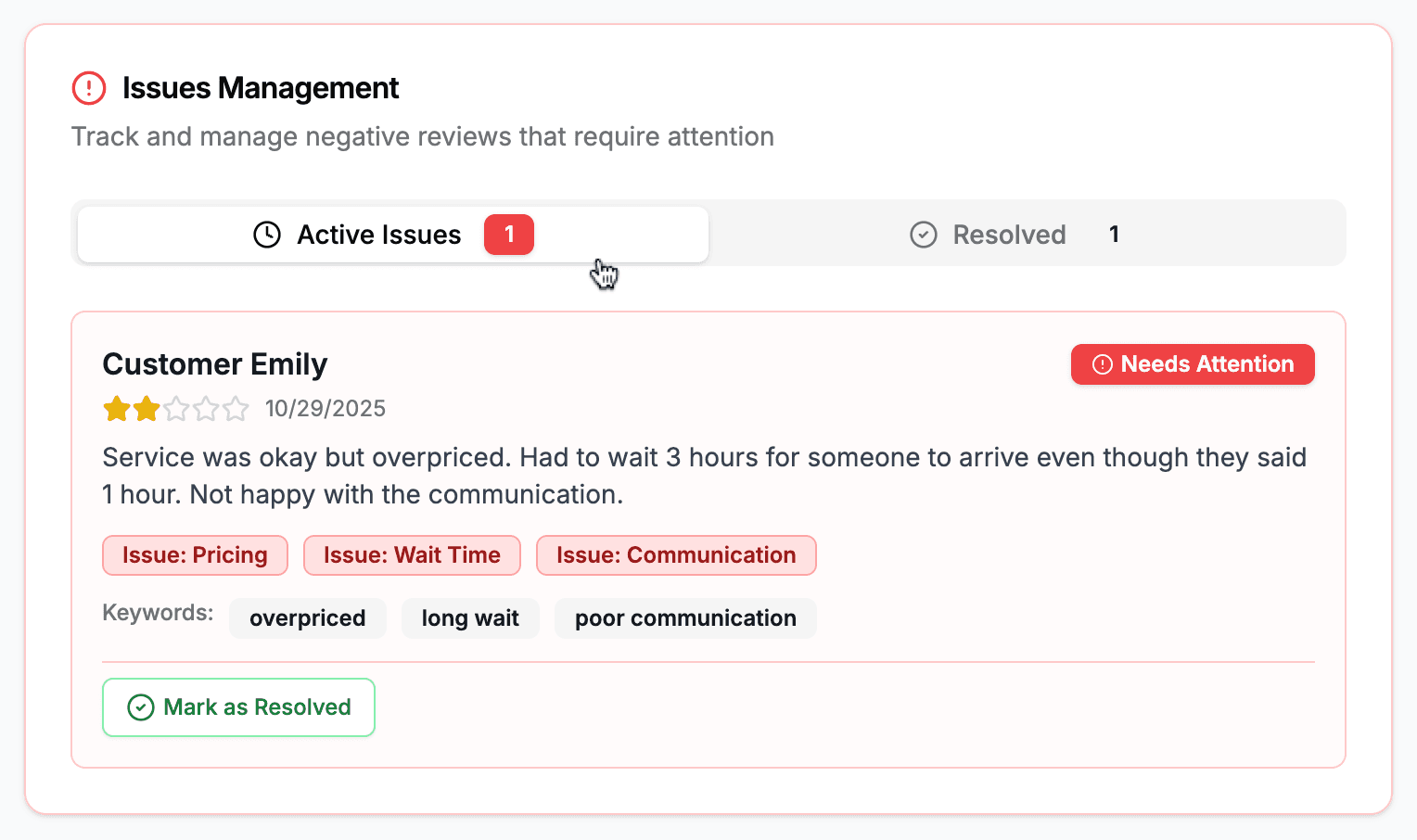
Task: Click the review date 10/29/2025
Action: tap(326, 408)
